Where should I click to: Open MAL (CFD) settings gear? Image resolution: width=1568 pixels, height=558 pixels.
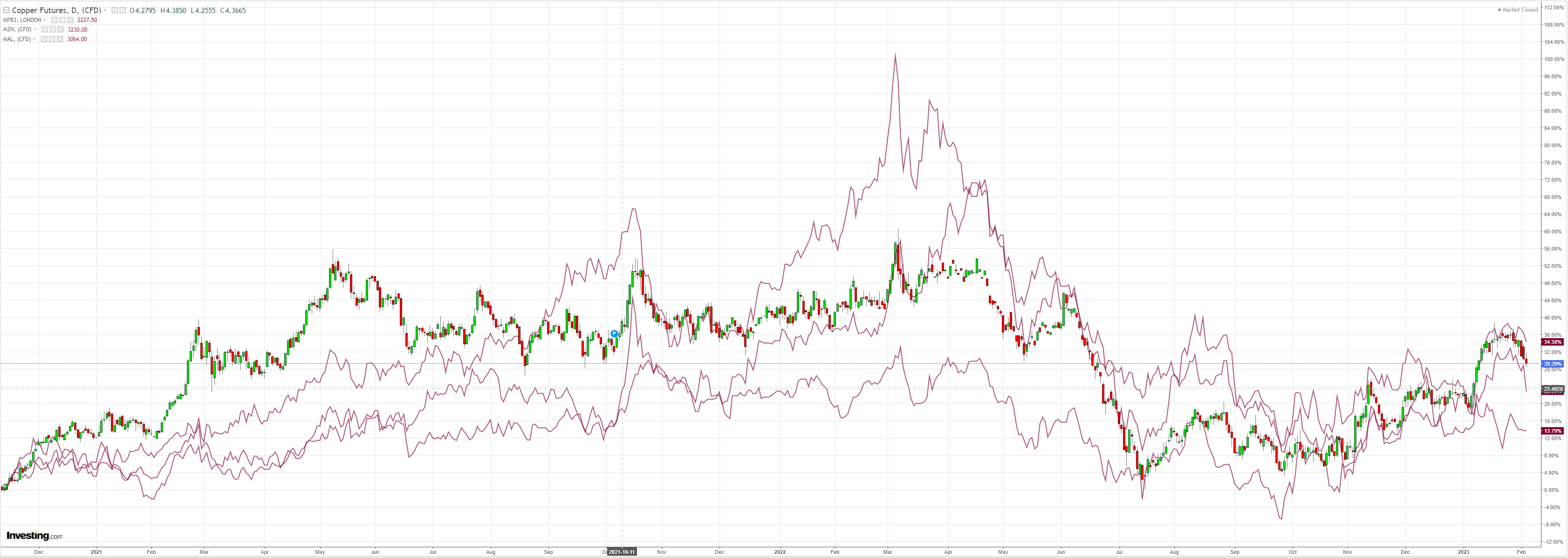click(x=52, y=40)
